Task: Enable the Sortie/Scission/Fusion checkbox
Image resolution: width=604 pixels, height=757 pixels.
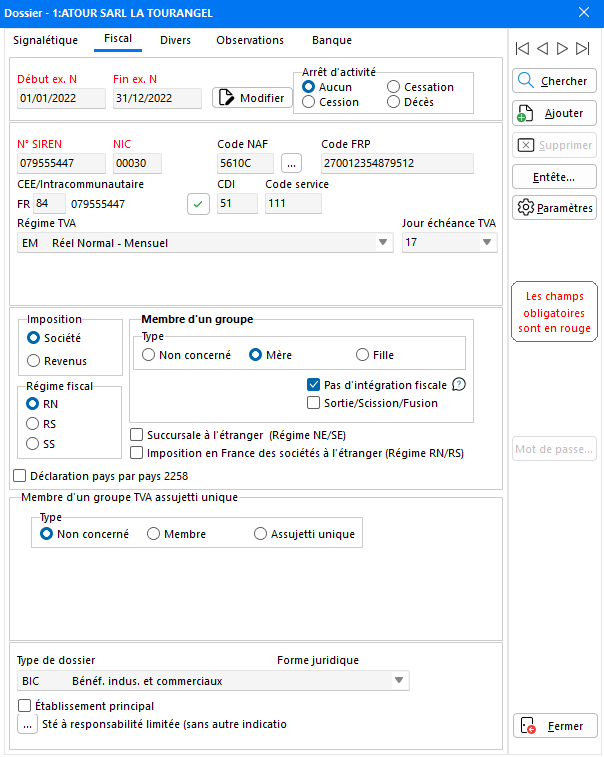Action: tap(314, 403)
